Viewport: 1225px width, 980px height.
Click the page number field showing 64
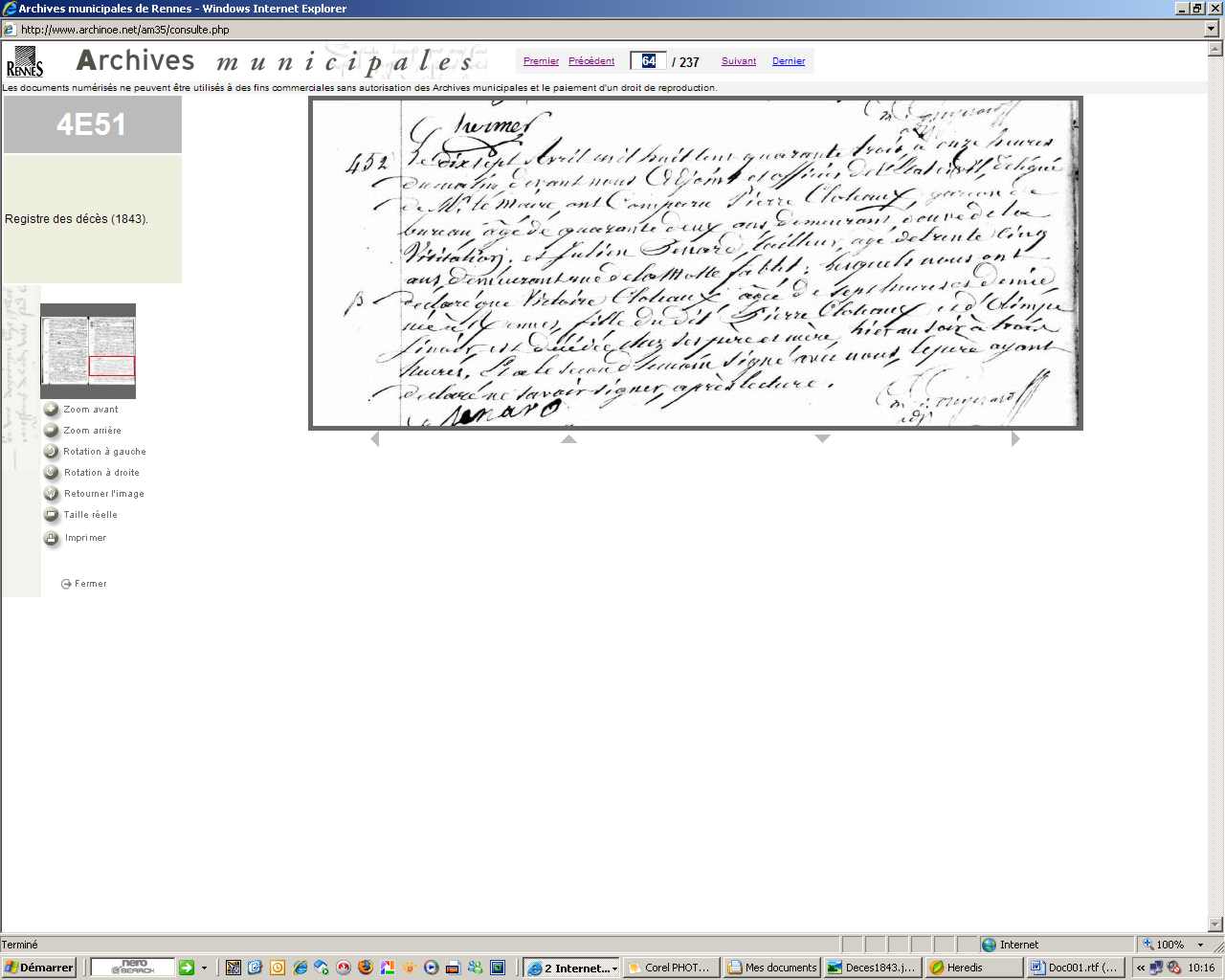pyautogui.click(x=649, y=61)
